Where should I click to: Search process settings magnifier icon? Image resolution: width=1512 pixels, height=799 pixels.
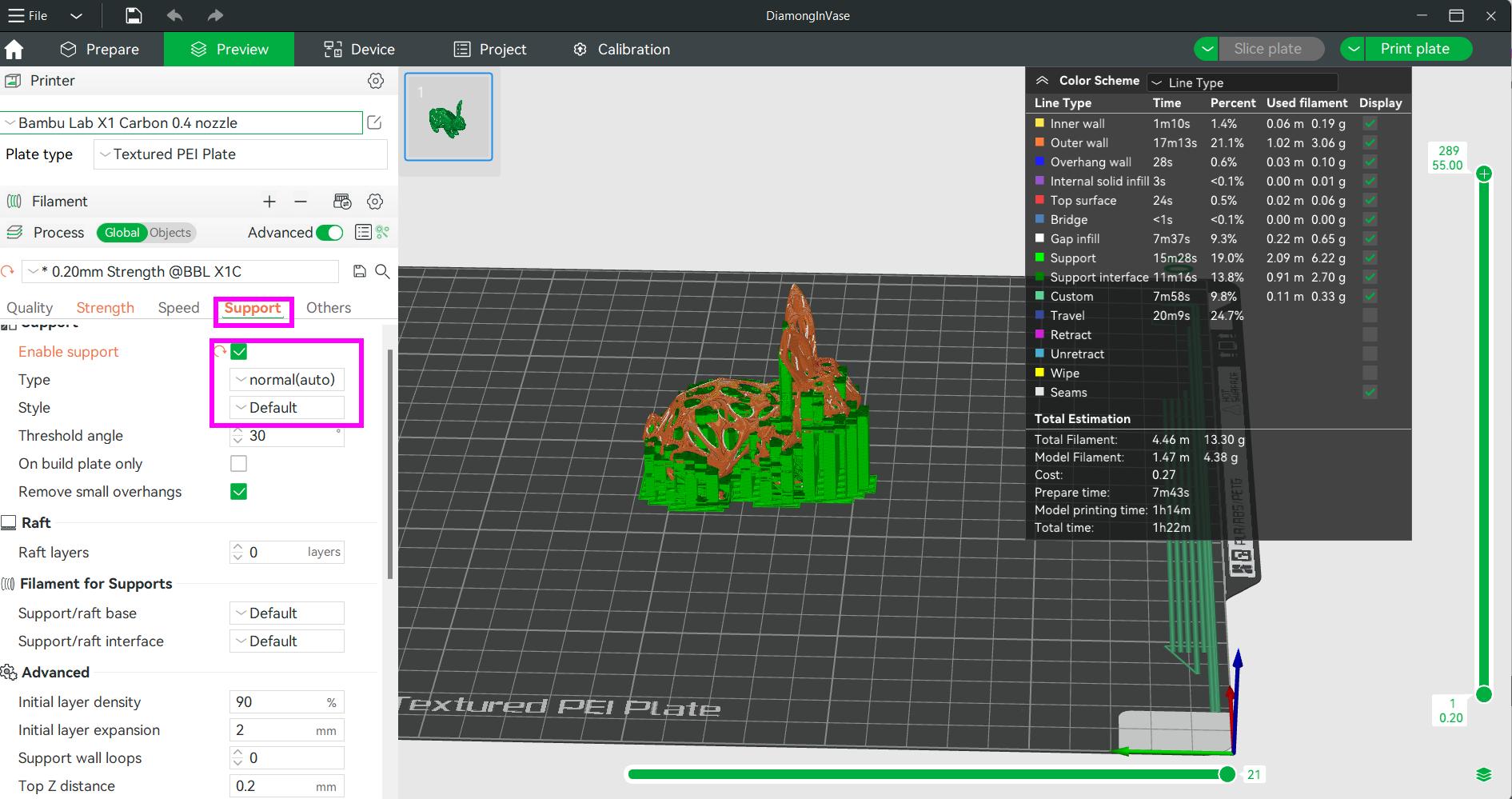pos(383,272)
